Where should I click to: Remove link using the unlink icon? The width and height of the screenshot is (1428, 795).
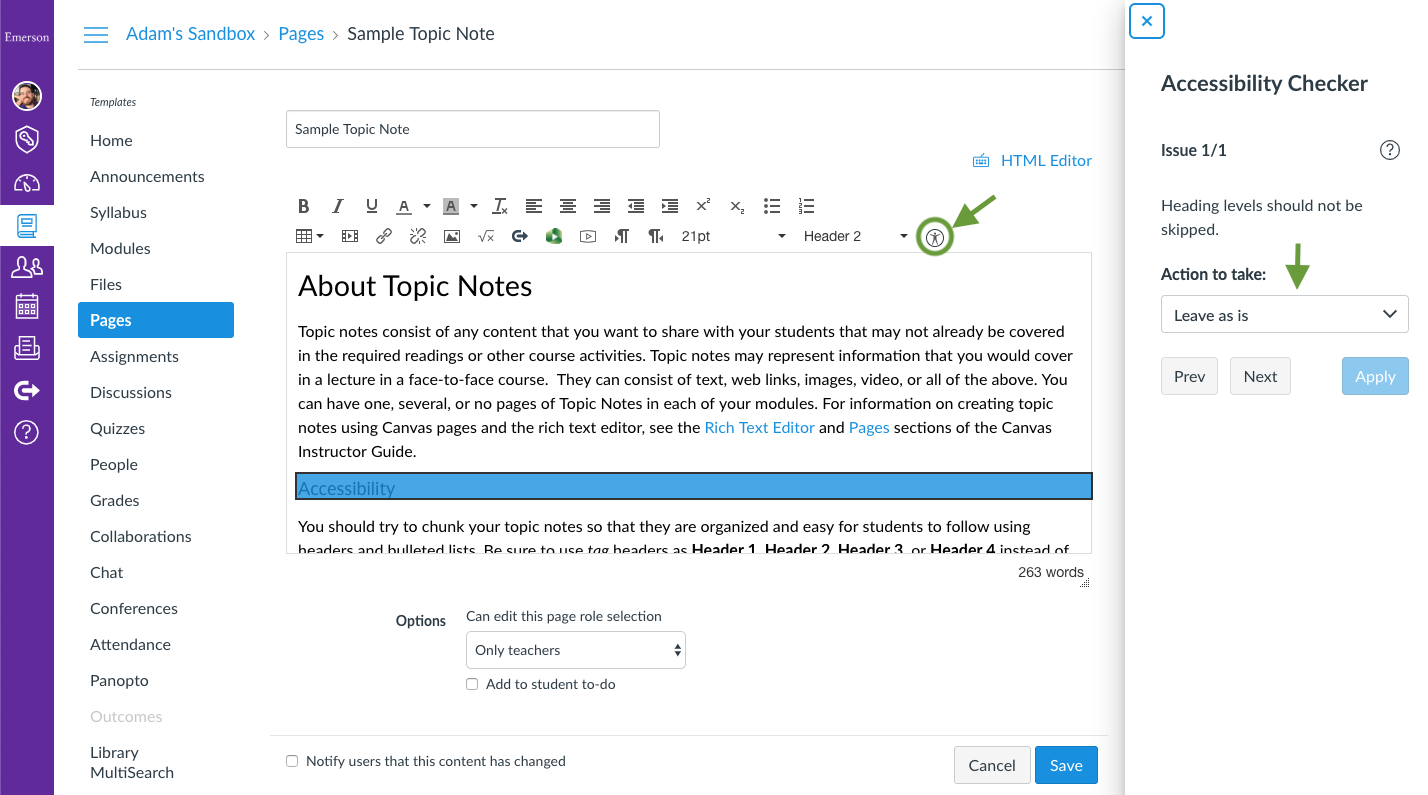coord(418,237)
